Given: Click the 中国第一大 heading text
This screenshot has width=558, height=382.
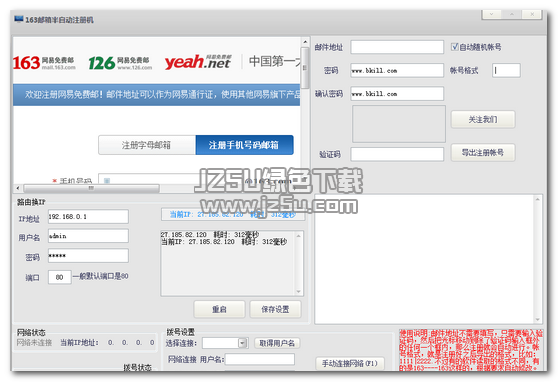Looking at the screenshot, I should click(x=275, y=61).
